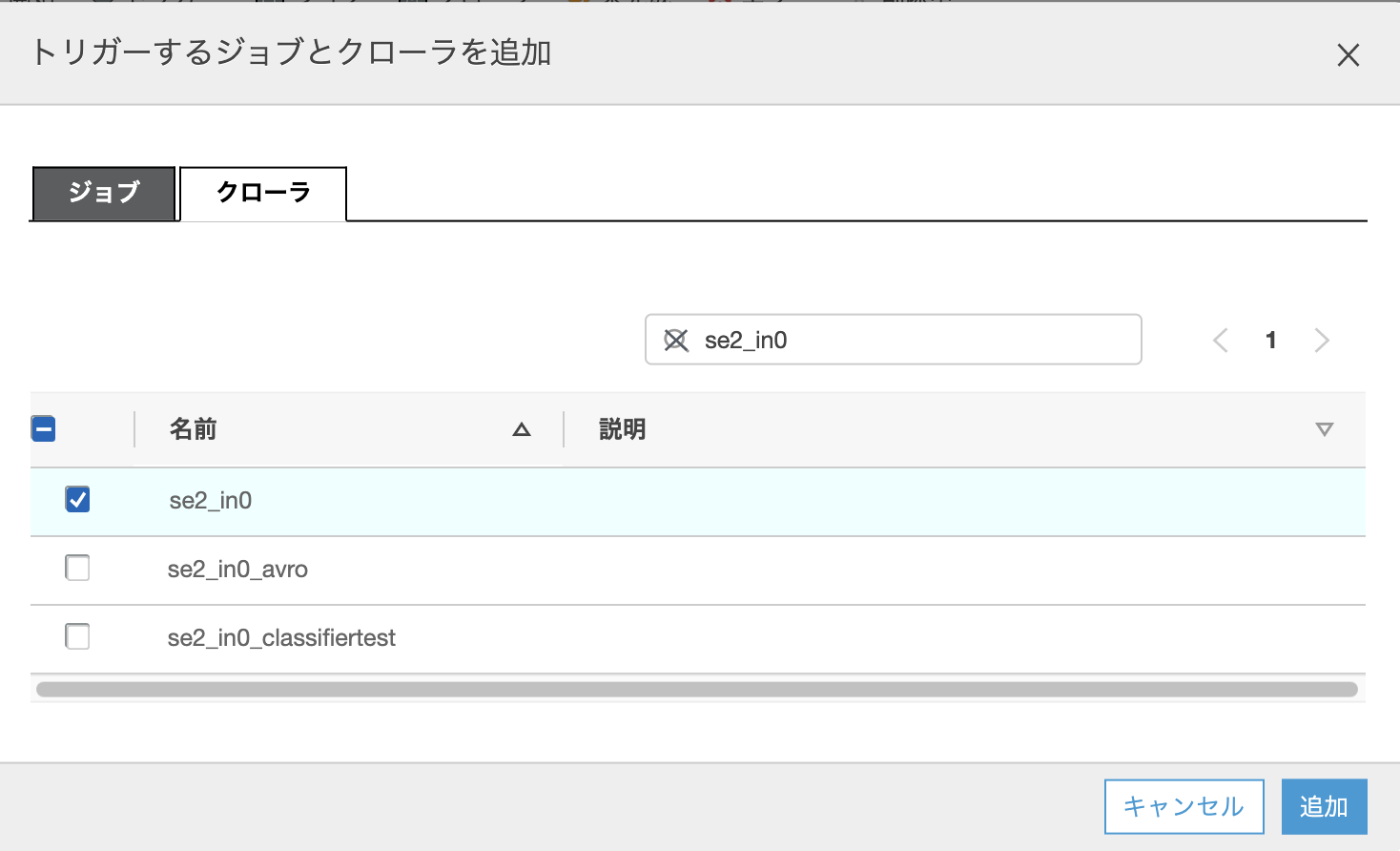Viewport: 1400px width, 851px height.
Task: Go to the previous results page
Action: (x=1220, y=340)
